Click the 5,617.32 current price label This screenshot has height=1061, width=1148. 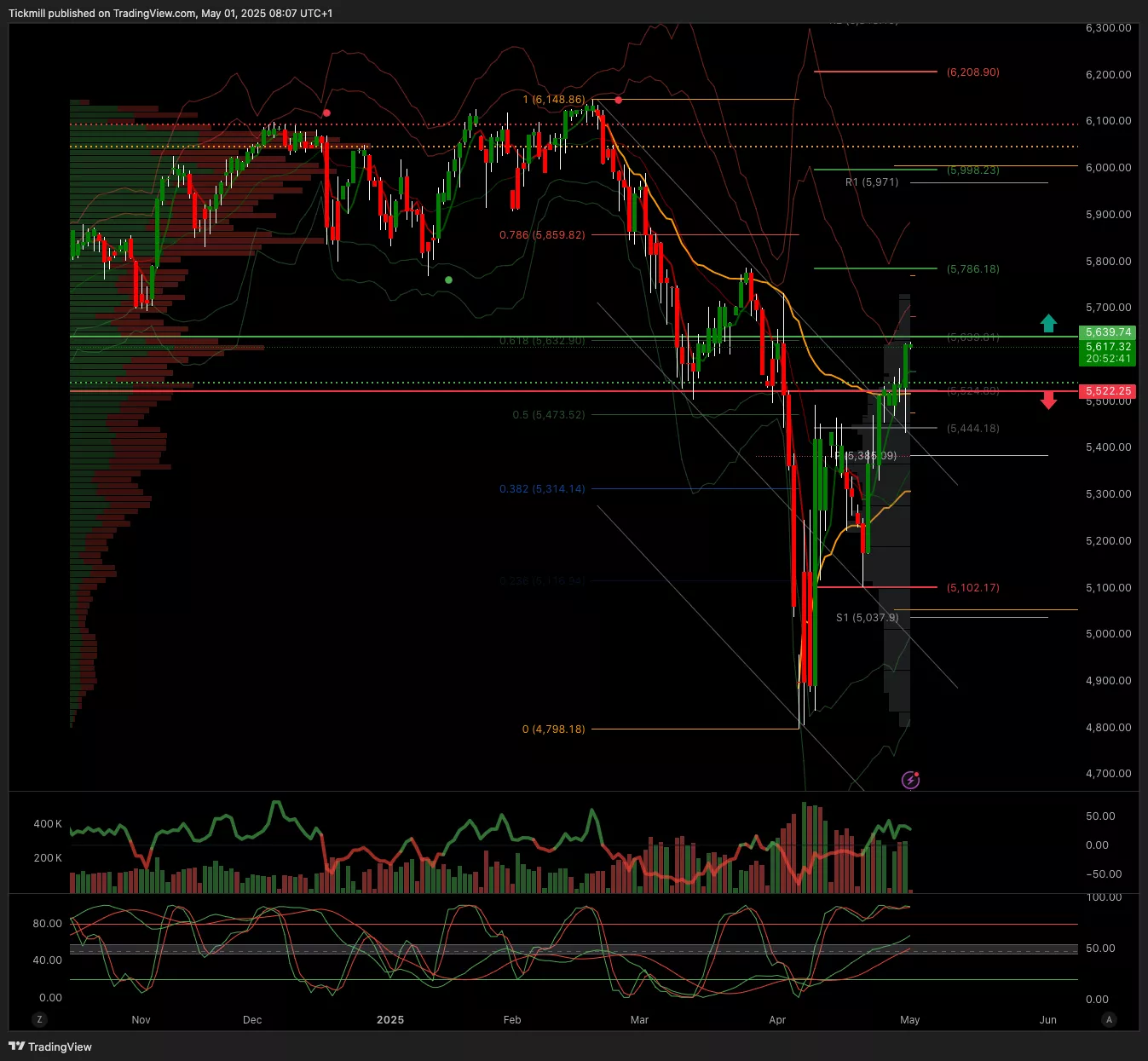point(1108,347)
